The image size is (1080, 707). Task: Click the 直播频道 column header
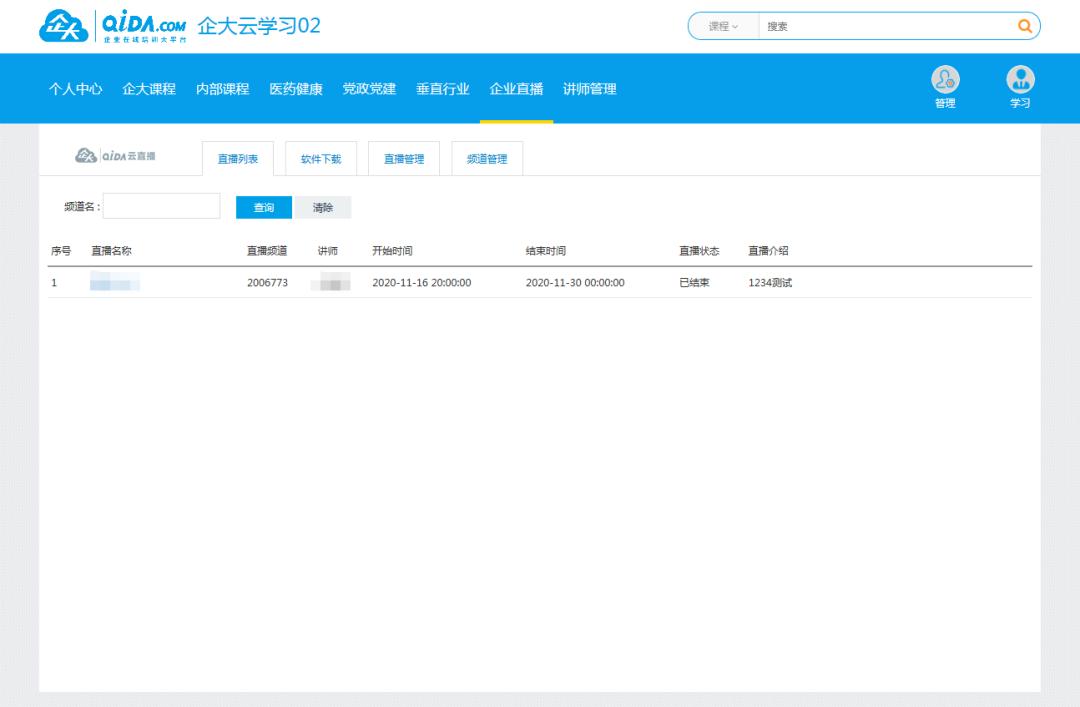pos(267,251)
